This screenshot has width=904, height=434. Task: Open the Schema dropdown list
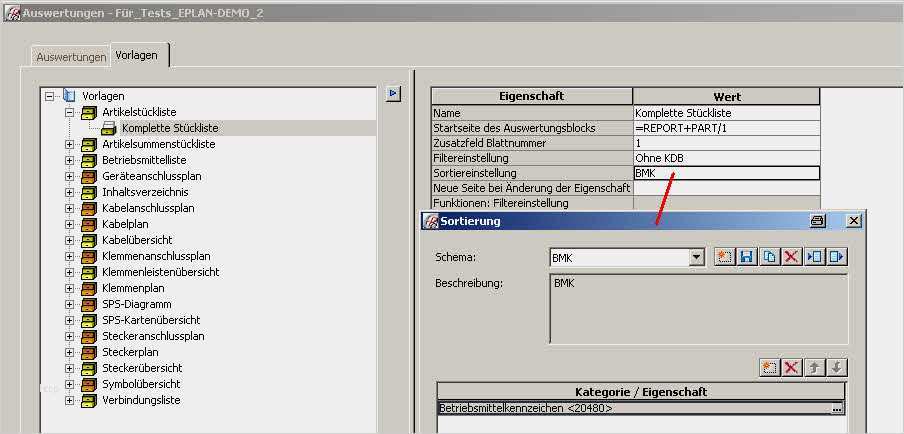tap(697, 258)
